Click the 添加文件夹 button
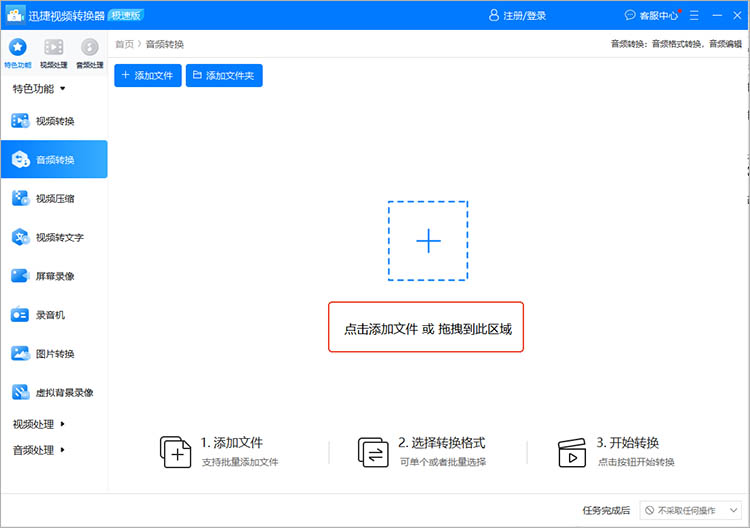 [x=224, y=76]
